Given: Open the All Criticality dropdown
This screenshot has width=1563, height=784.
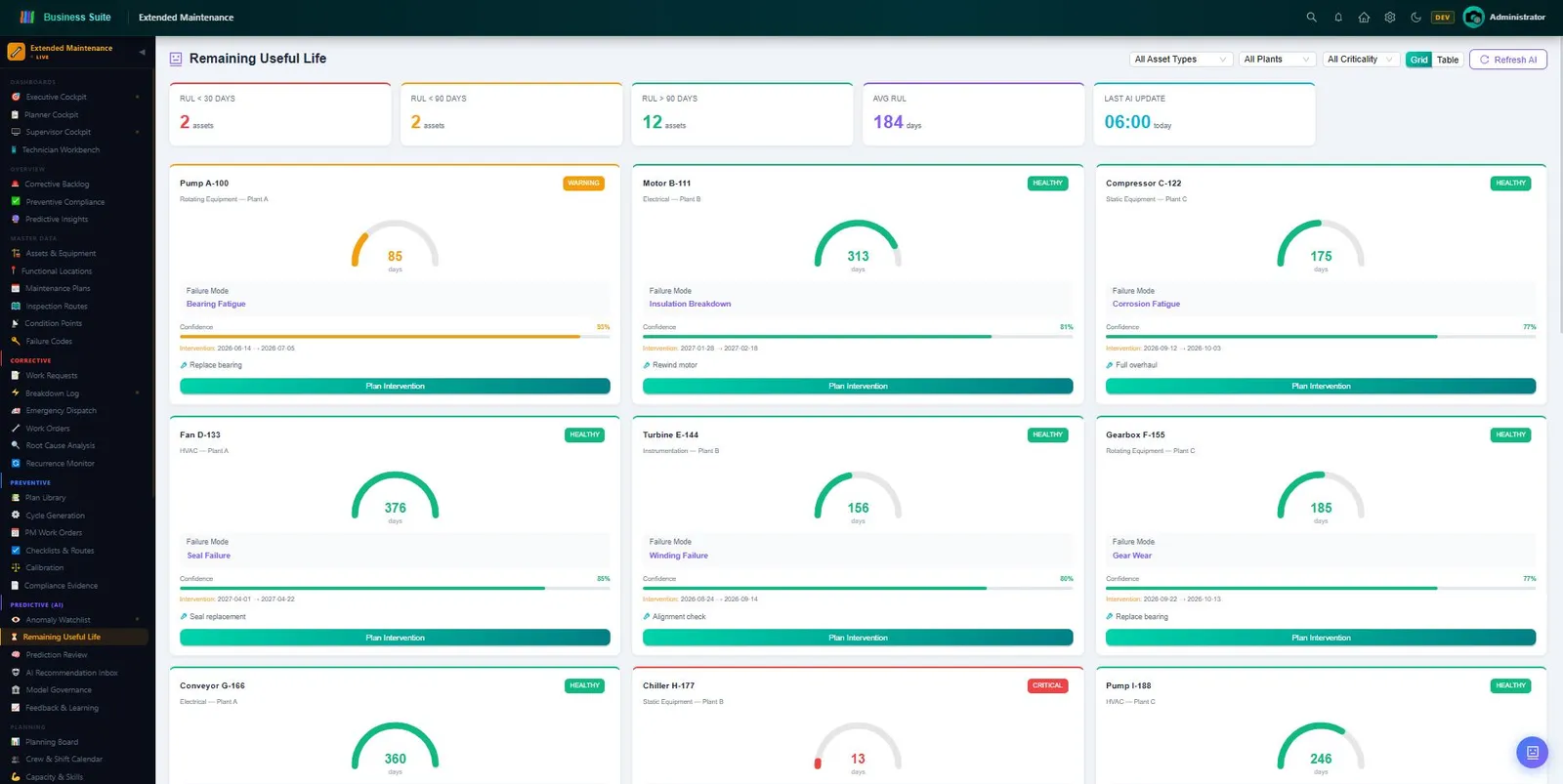Looking at the screenshot, I should (1360, 60).
